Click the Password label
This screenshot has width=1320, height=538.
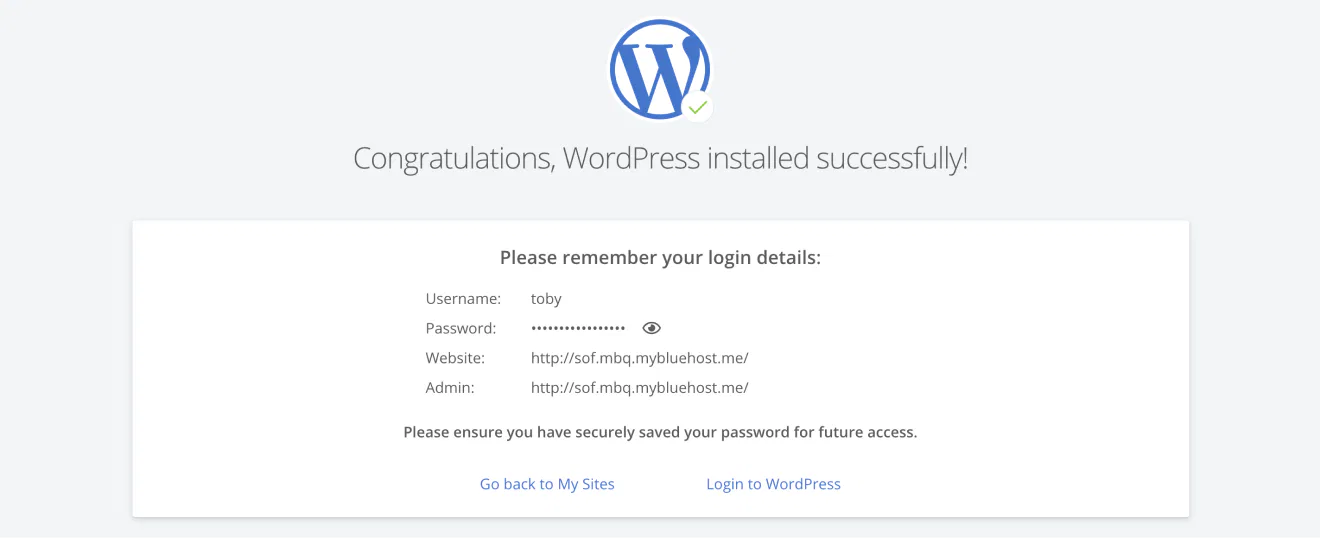[x=460, y=328]
